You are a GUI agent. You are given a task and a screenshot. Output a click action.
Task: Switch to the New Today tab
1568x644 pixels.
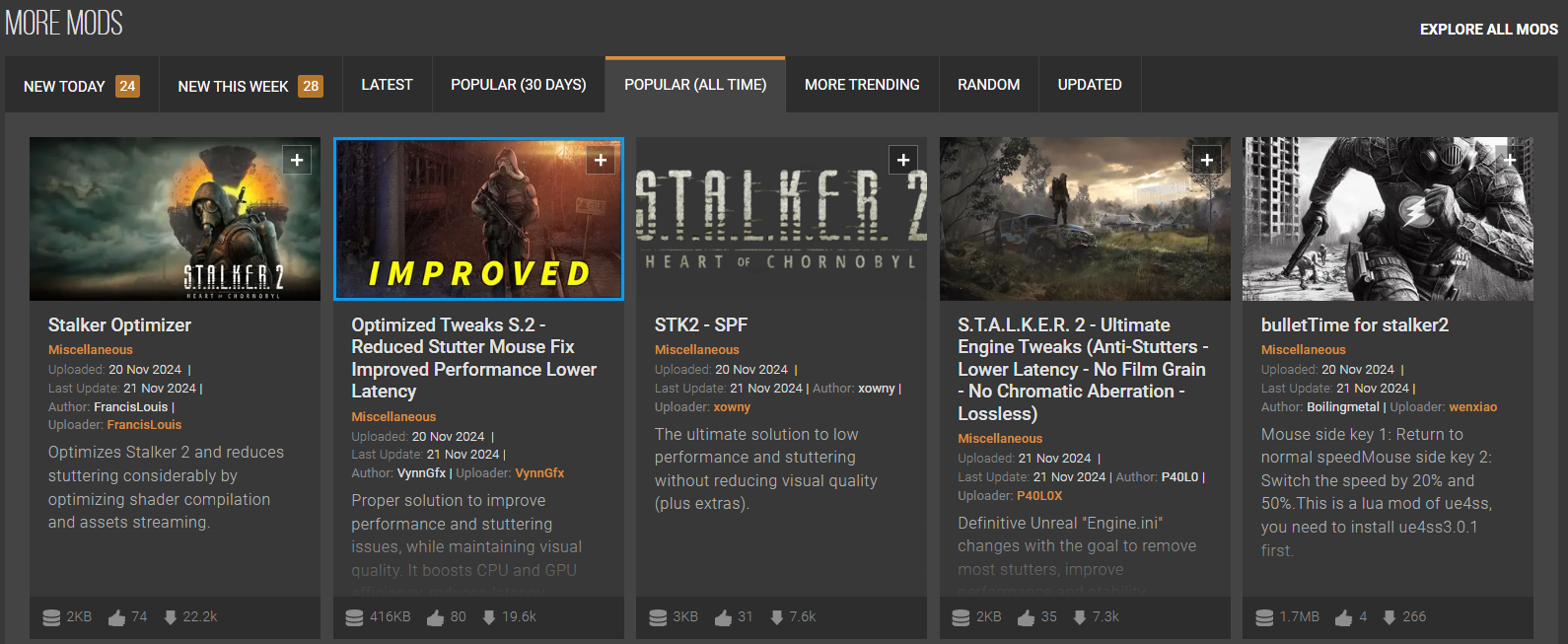(81, 86)
